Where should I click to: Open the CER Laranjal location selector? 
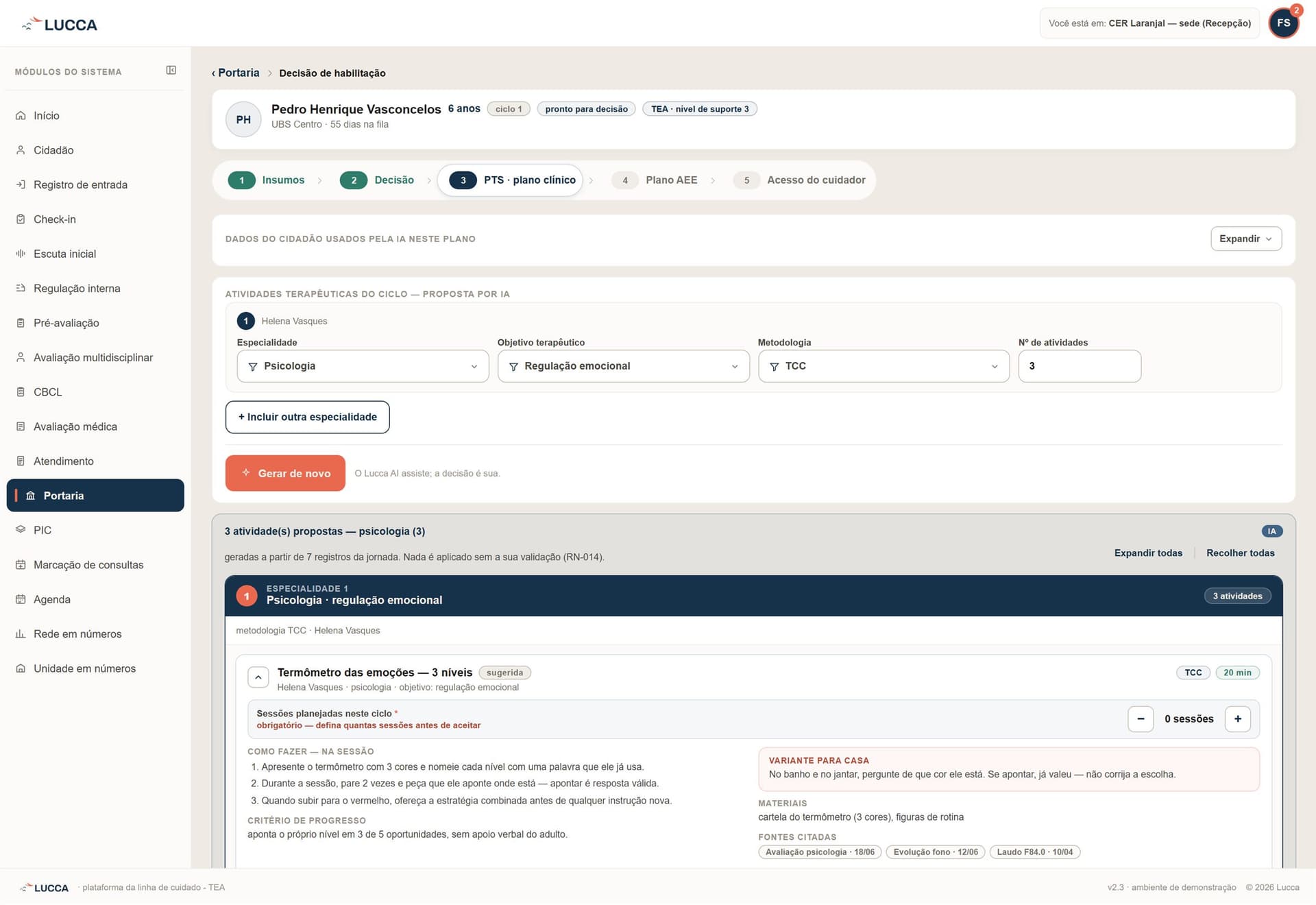[1149, 23]
